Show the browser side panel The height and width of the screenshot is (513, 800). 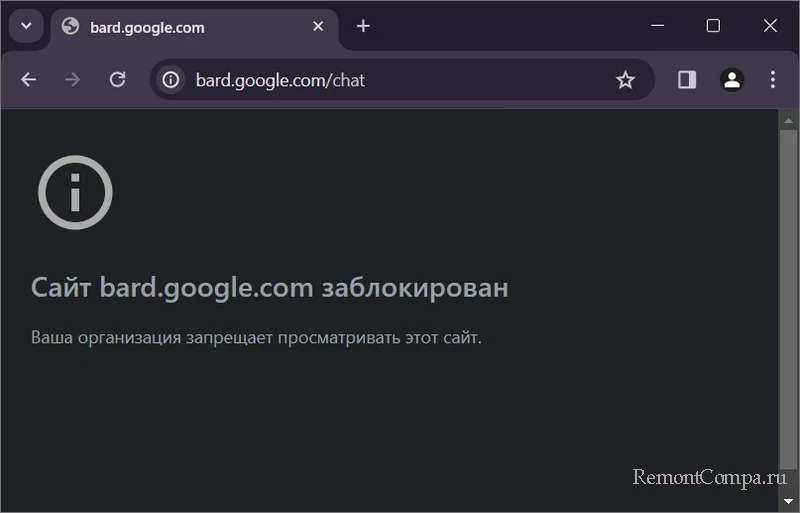[x=687, y=80]
